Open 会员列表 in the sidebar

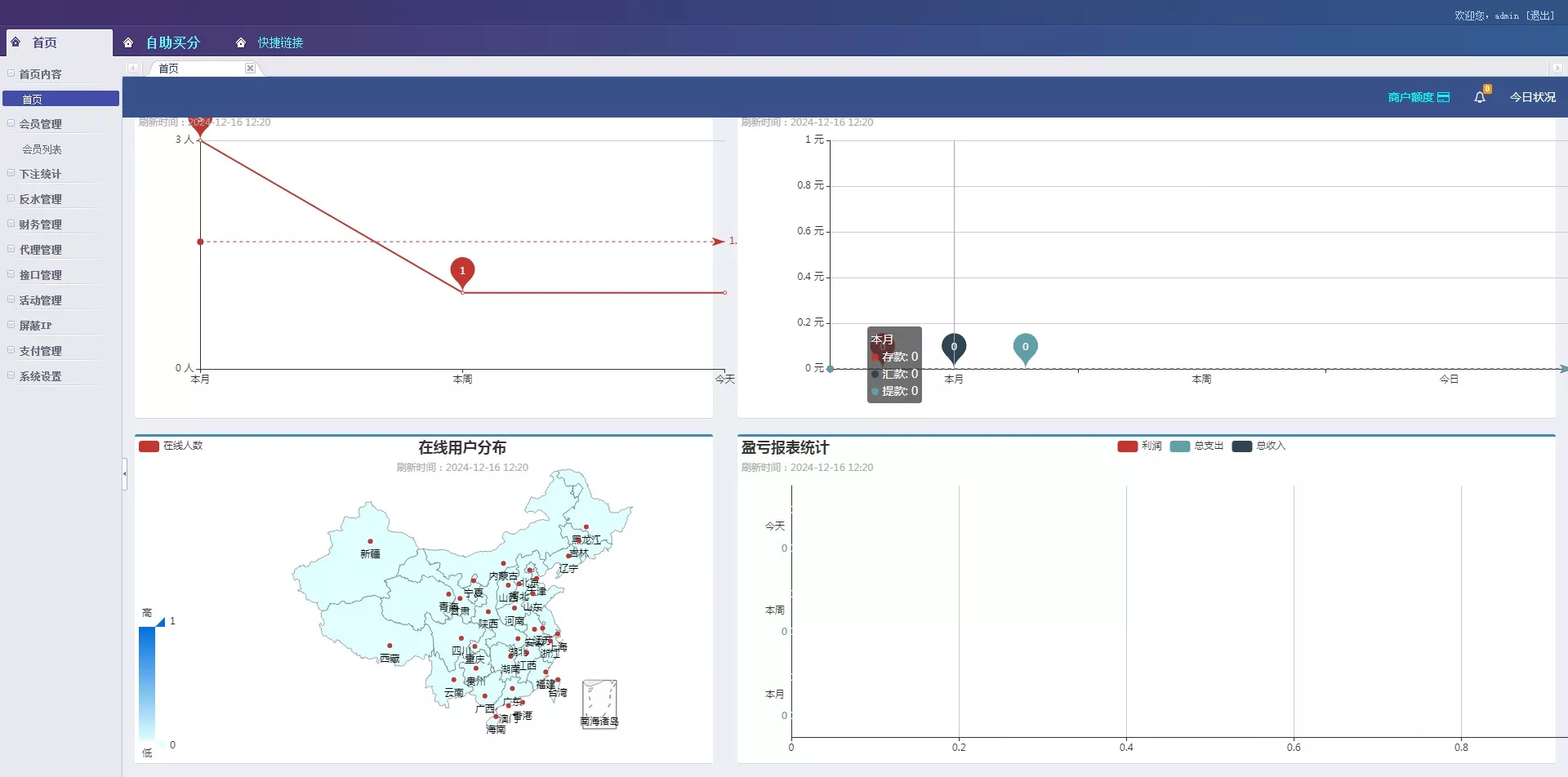(42, 149)
